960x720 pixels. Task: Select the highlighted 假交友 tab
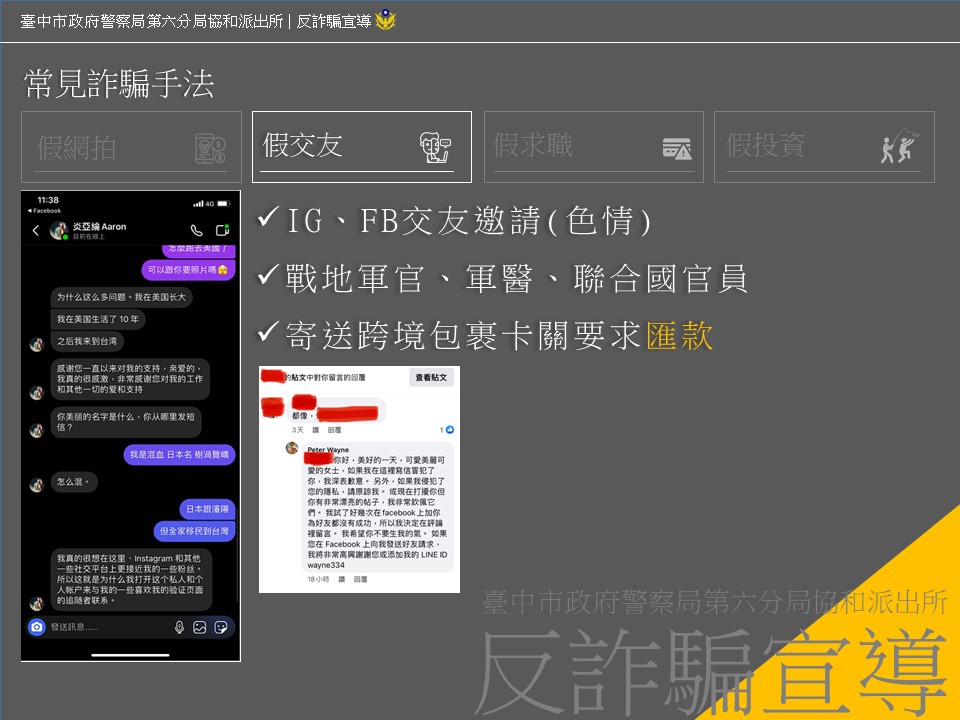(361, 147)
